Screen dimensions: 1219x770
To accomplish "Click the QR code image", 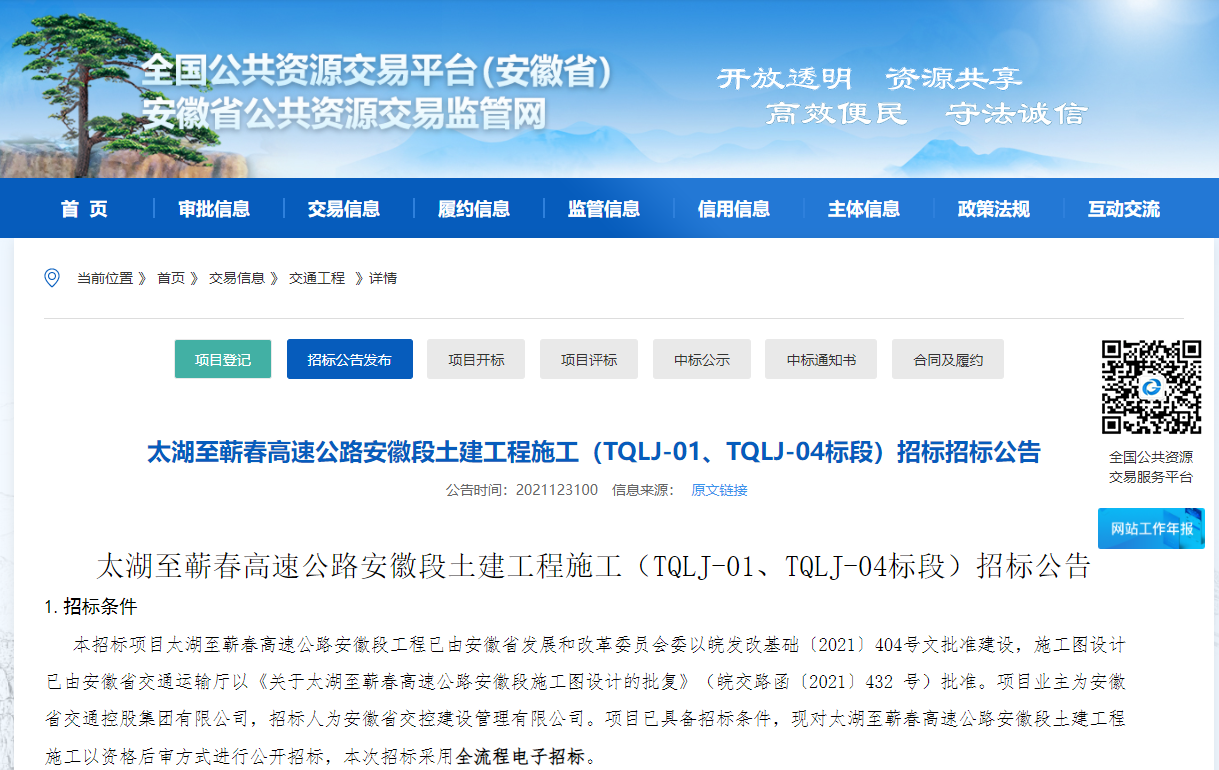I will (1151, 387).
